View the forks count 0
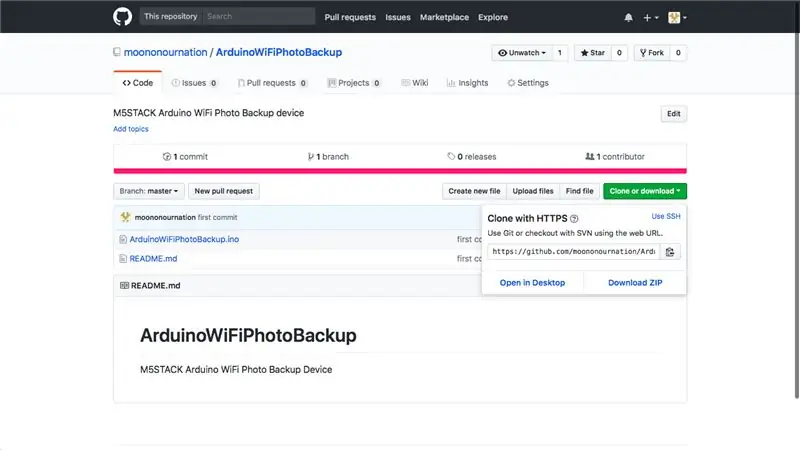The height and width of the screenshot is (450, 800). click(x=678, y=53)
